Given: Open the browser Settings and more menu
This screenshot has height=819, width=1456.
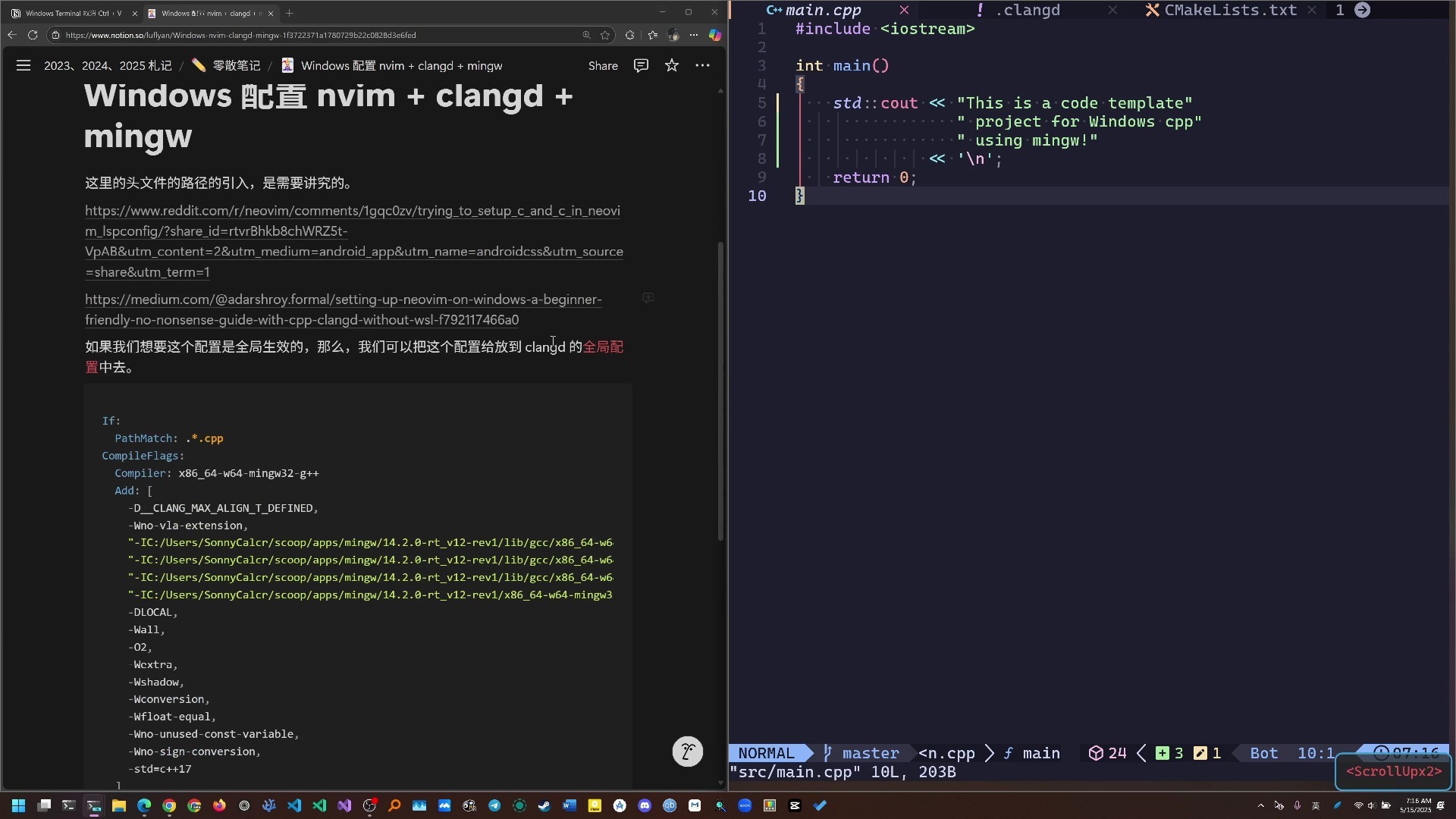Looking at the screenshot, I should click(x=694, y=35).
